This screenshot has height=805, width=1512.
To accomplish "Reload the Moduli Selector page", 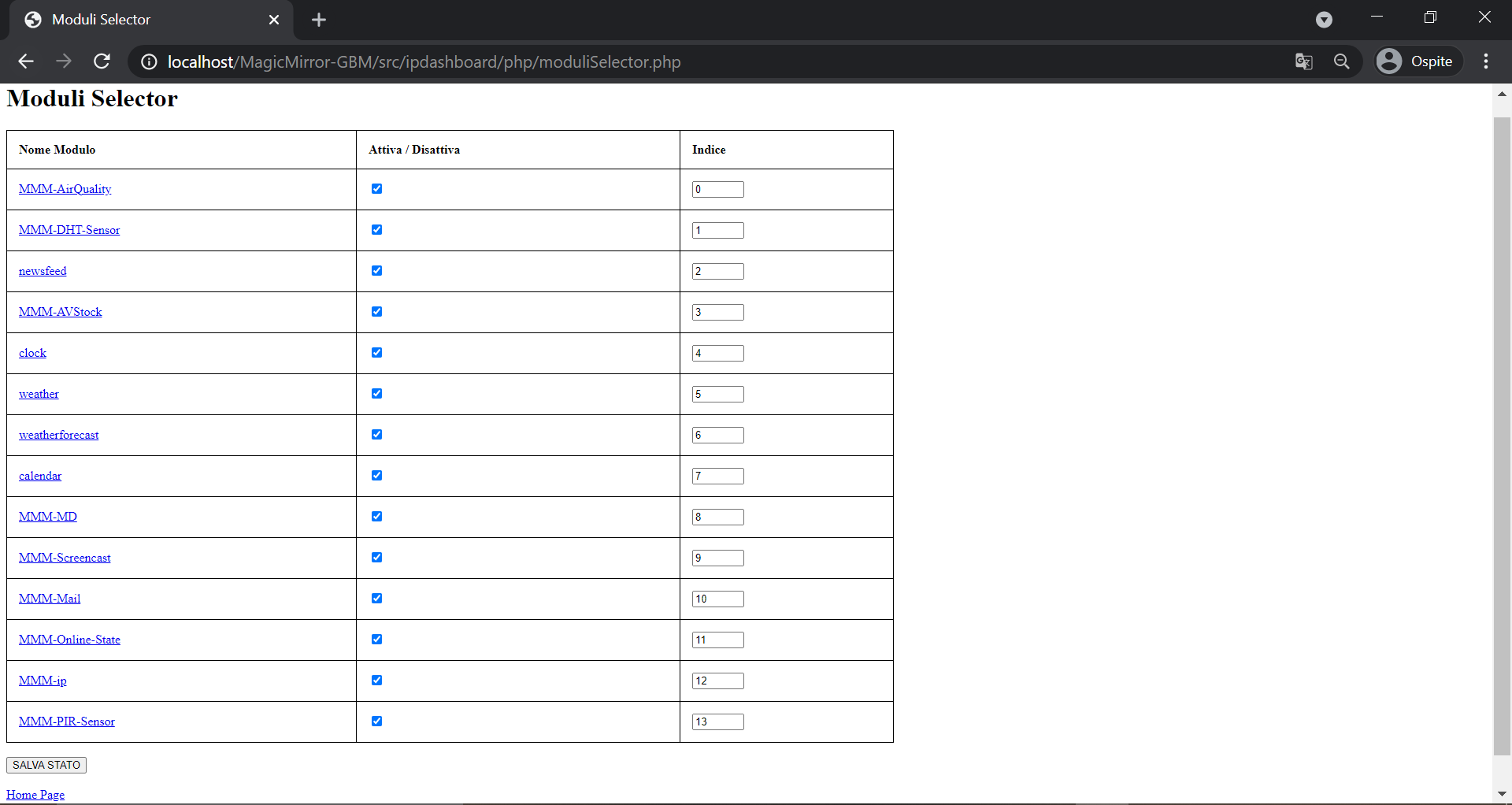I will [x=102, y=61].
